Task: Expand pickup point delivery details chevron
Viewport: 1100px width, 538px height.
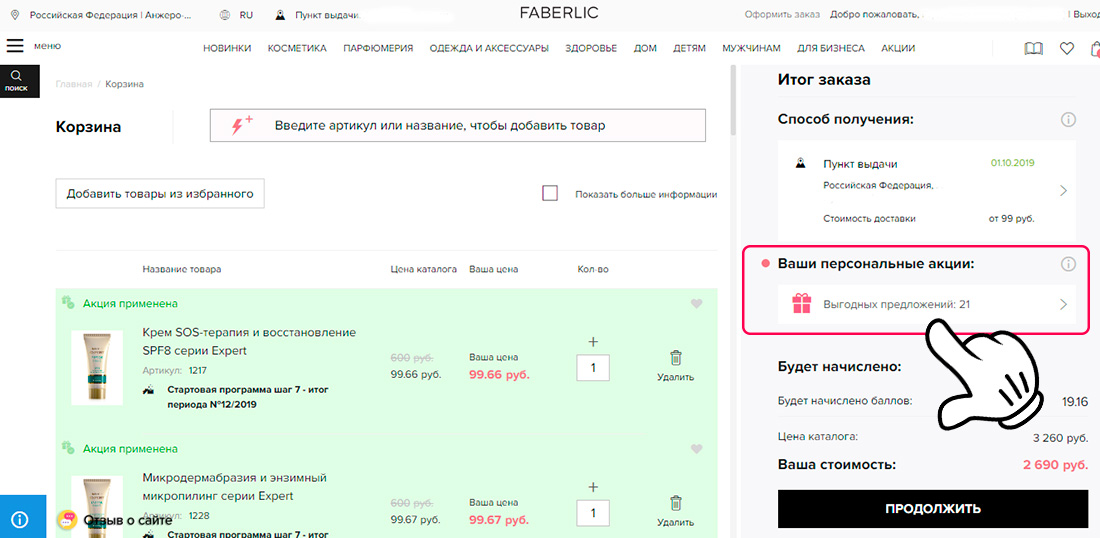Action: coord(1064,190)
